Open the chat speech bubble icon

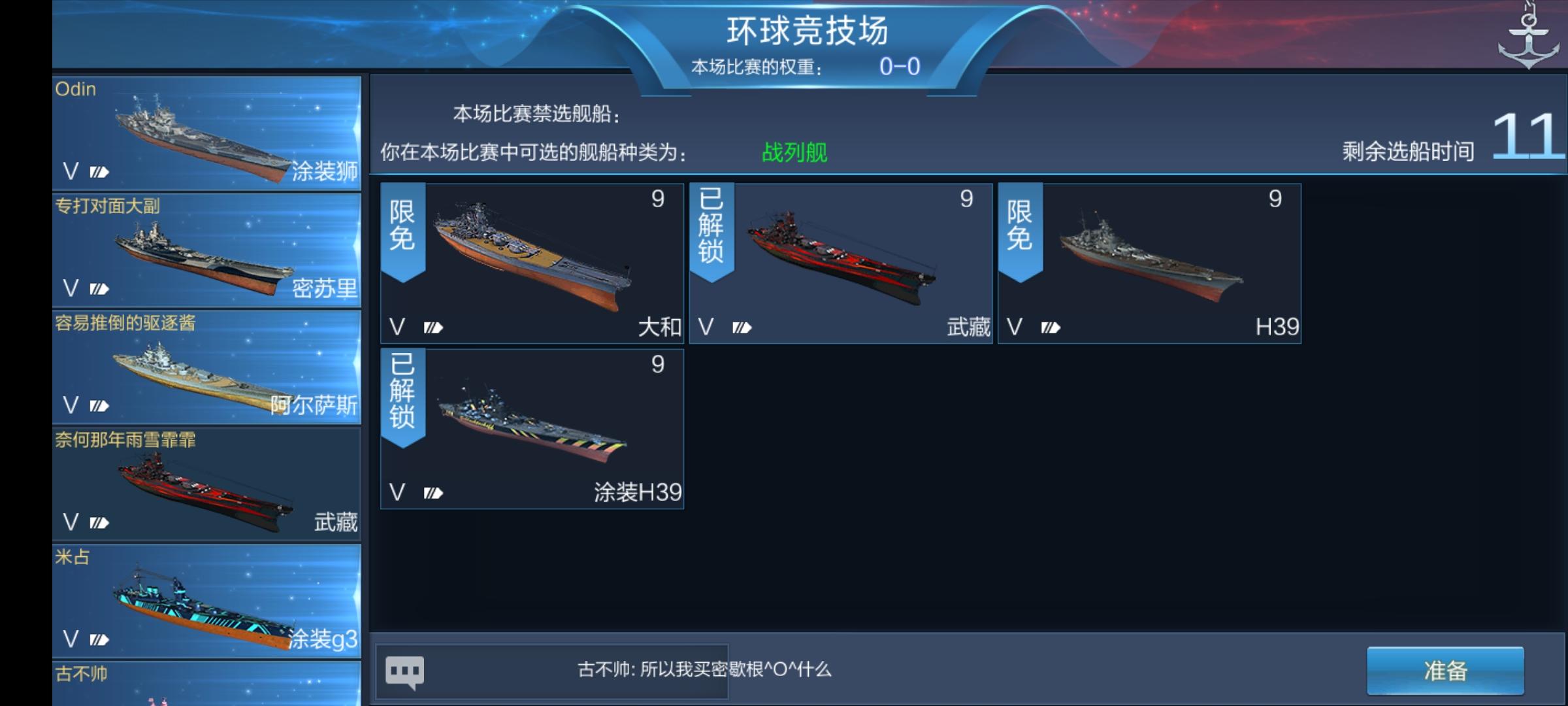pyautogui.click(x=404, y=671)
